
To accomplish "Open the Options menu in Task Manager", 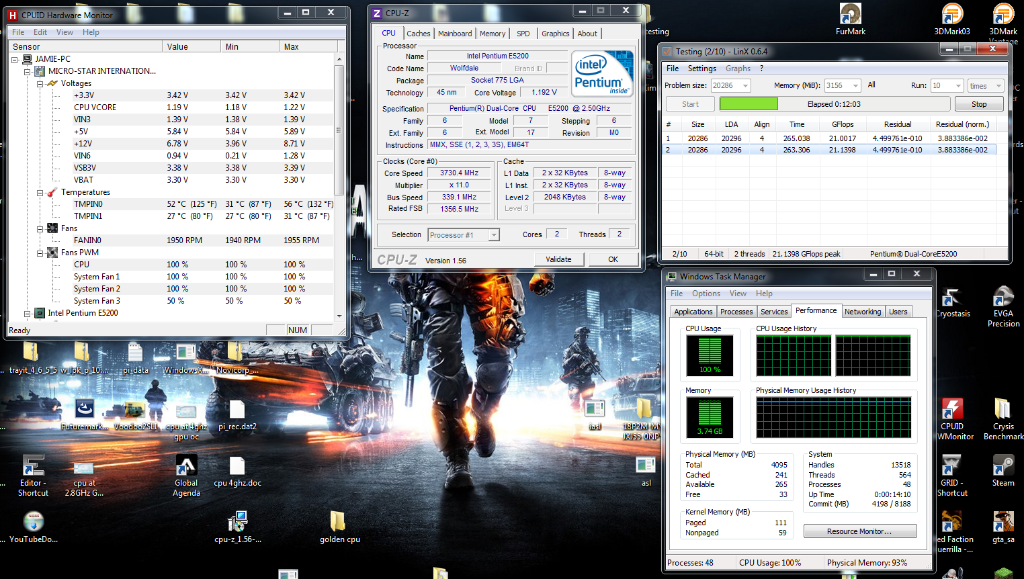I will click(706, 293).
